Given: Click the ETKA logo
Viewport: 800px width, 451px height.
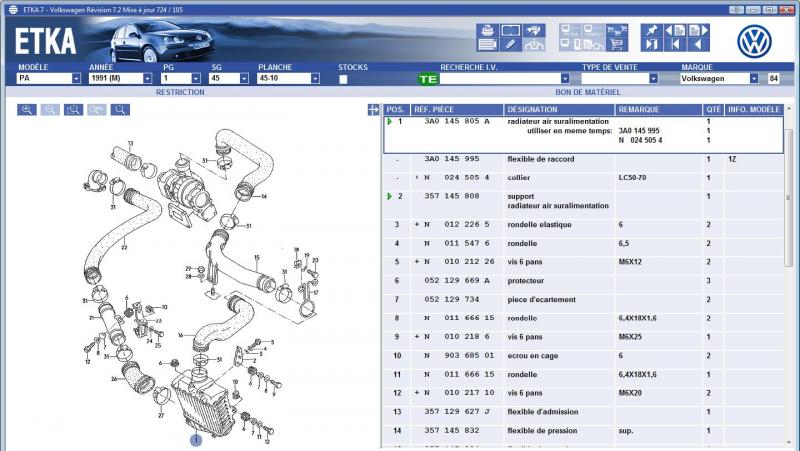Looking at the screenshot, I should tap(45, 41).
